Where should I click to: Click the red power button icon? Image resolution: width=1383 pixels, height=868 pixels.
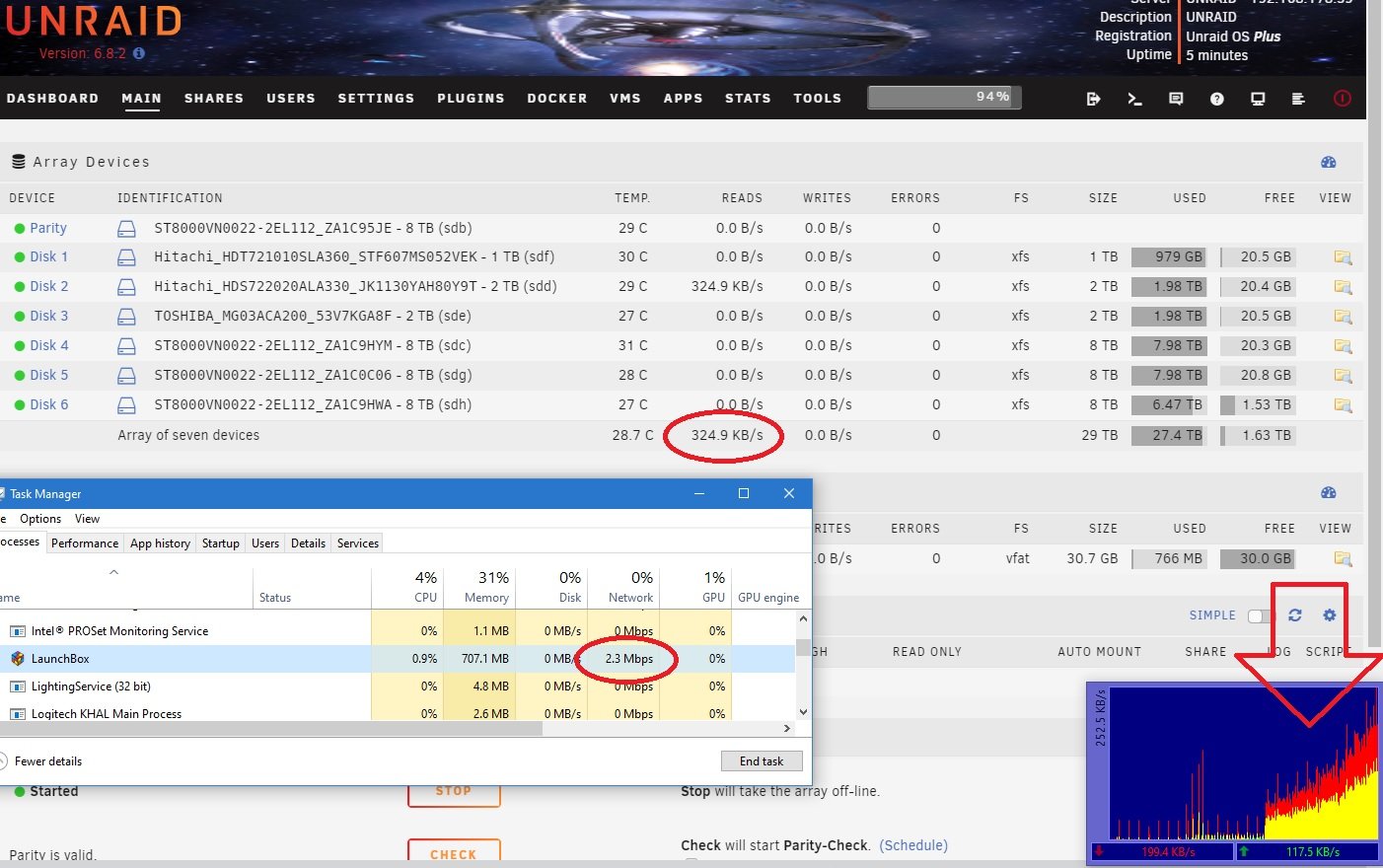1342,99
